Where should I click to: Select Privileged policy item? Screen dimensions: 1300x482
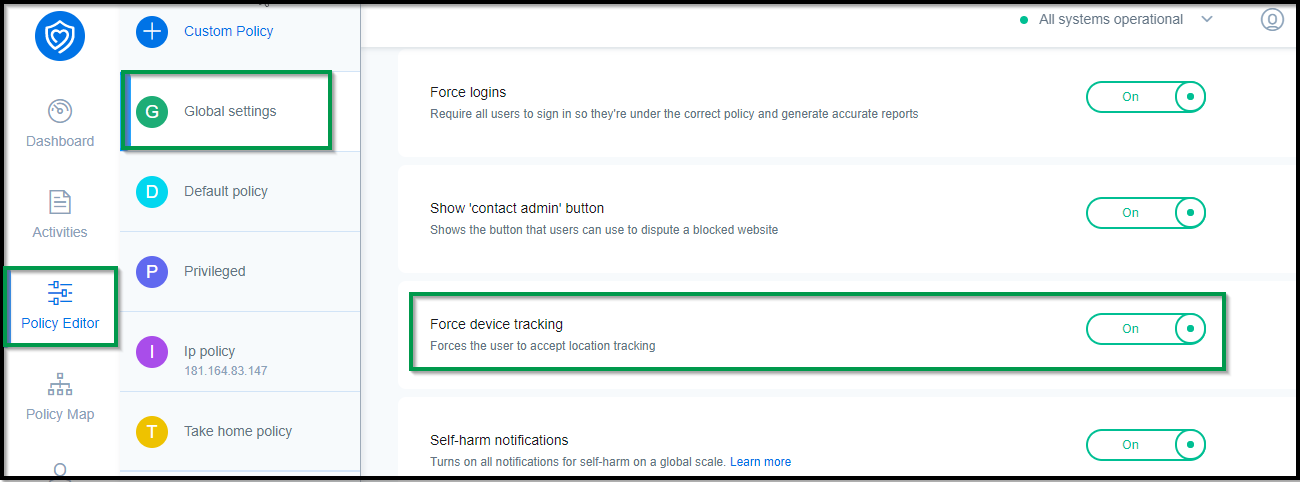[x=240, y=271]
